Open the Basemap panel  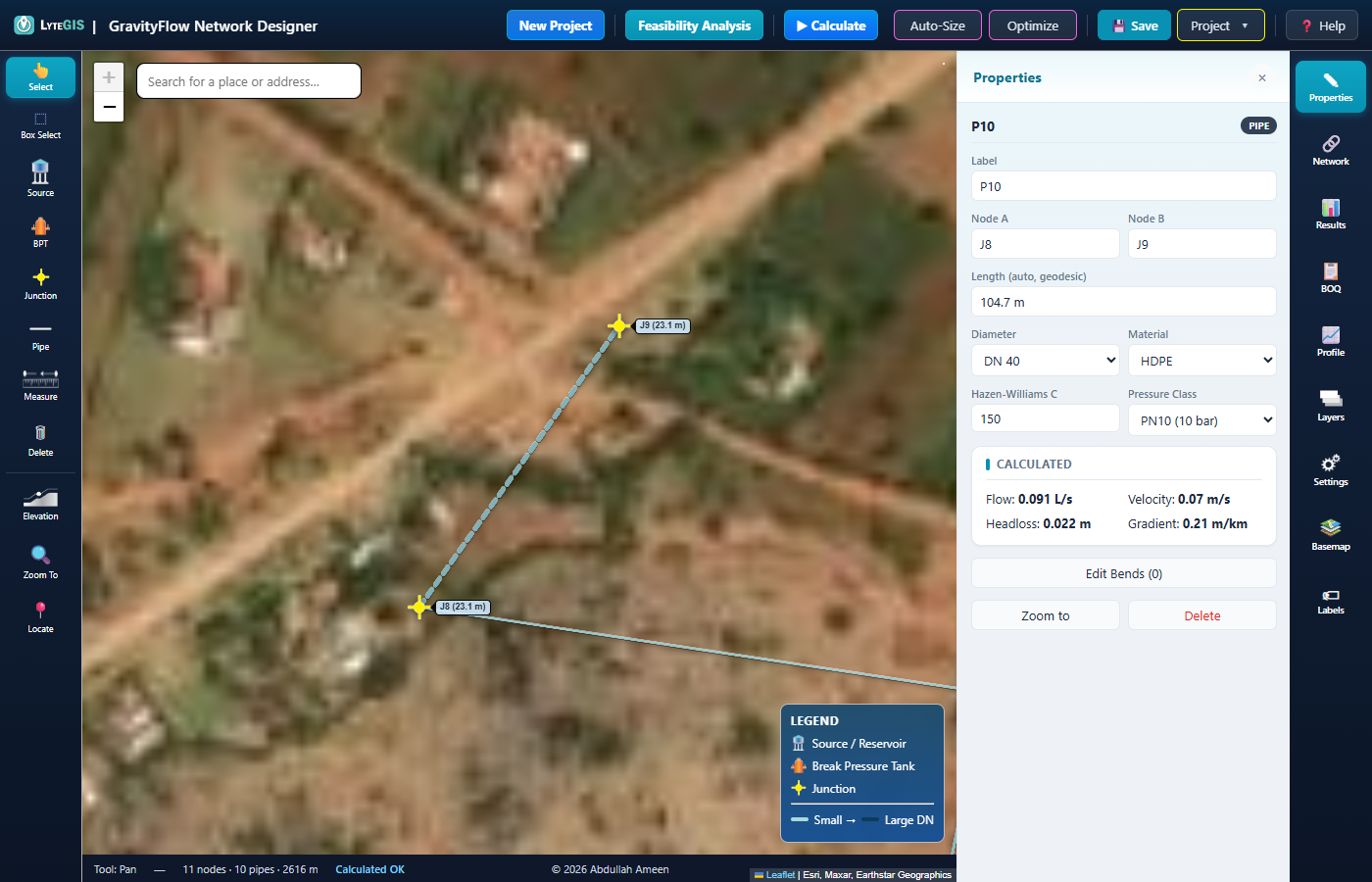tap(1330, 536)
